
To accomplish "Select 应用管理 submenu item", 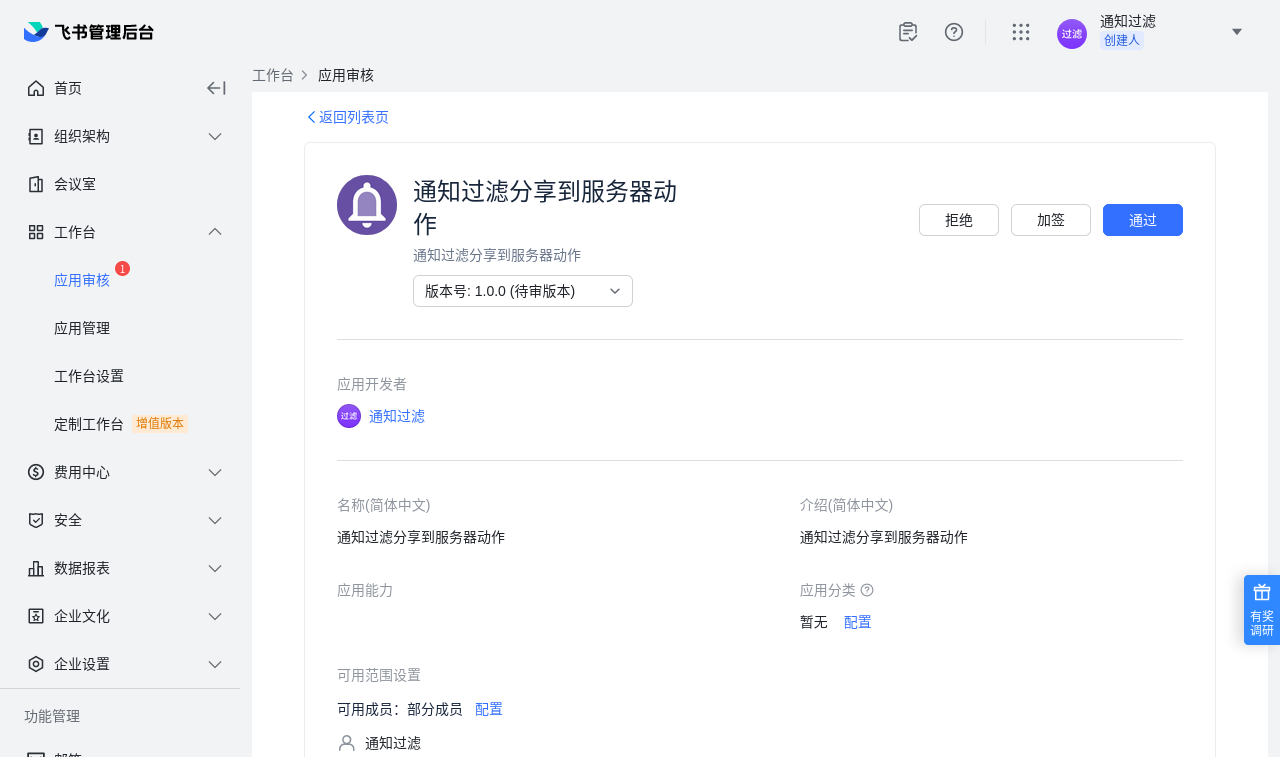I will [82, 328].
